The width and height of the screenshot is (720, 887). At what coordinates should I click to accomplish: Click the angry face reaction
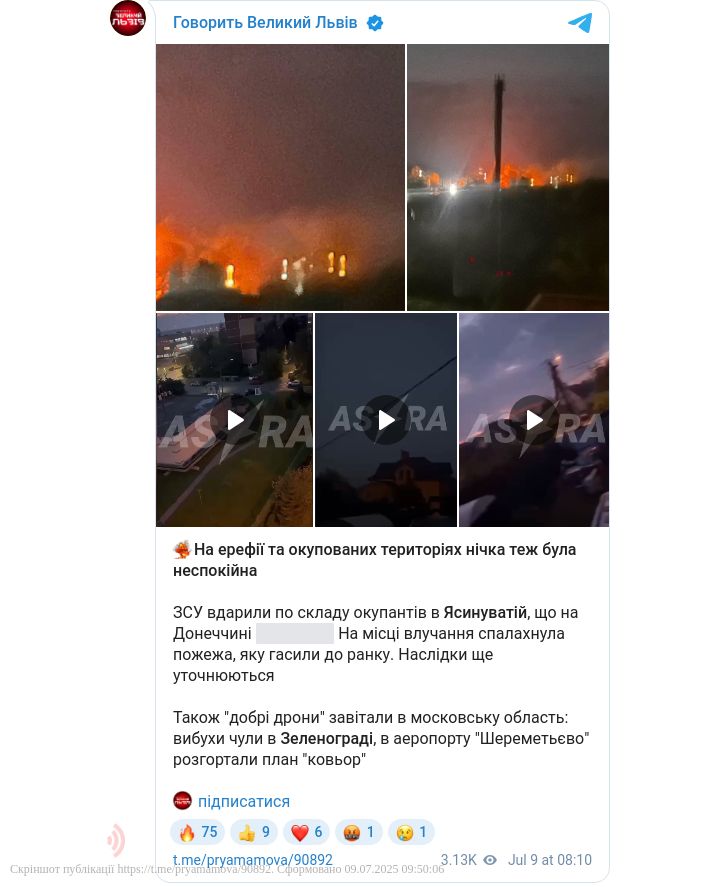click(359, 832)
